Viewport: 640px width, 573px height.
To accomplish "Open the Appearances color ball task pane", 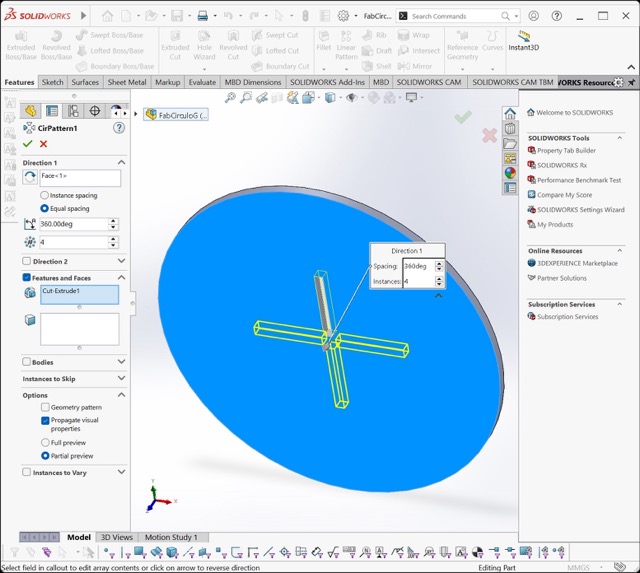I will point(510,173).
